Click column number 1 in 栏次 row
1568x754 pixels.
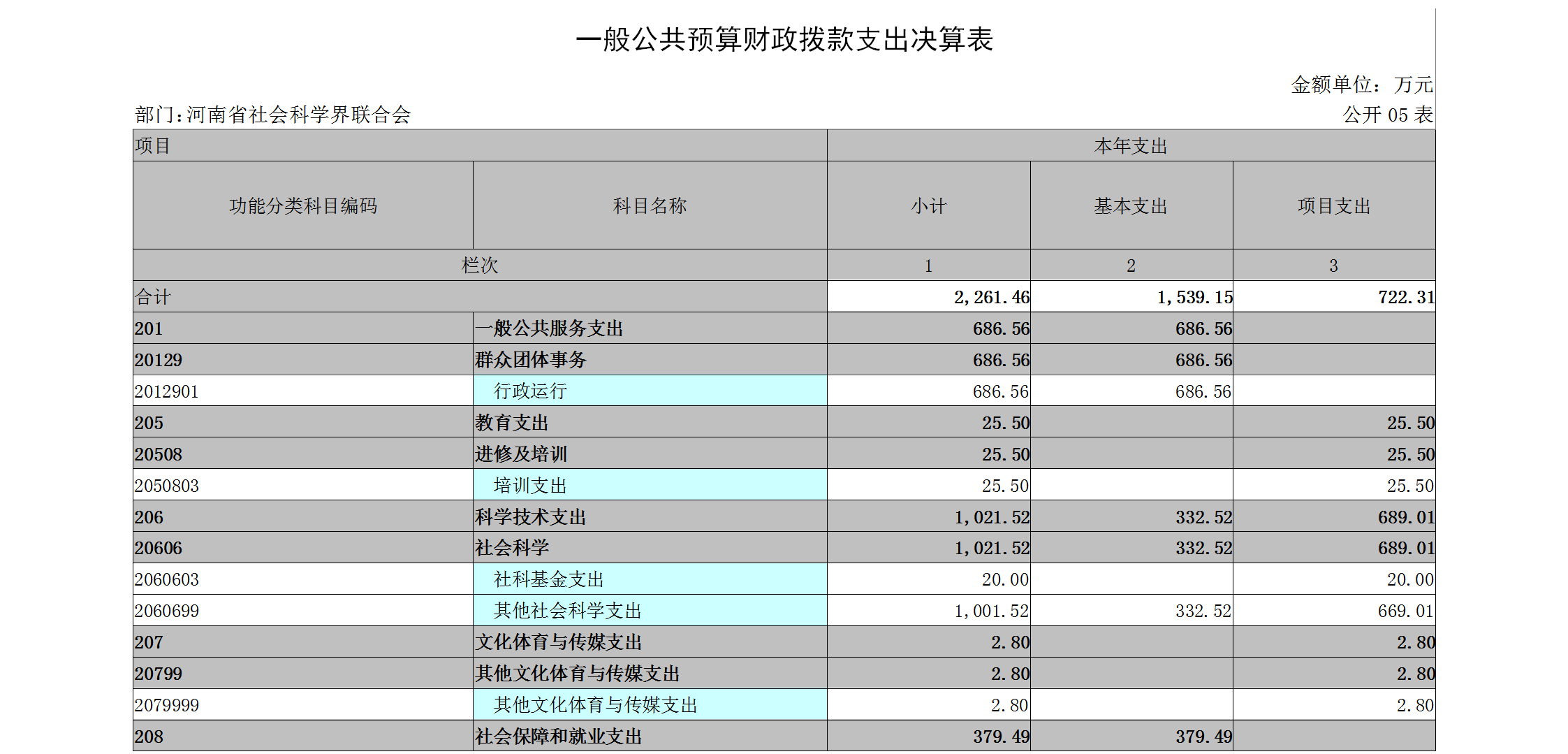point(929,265)
